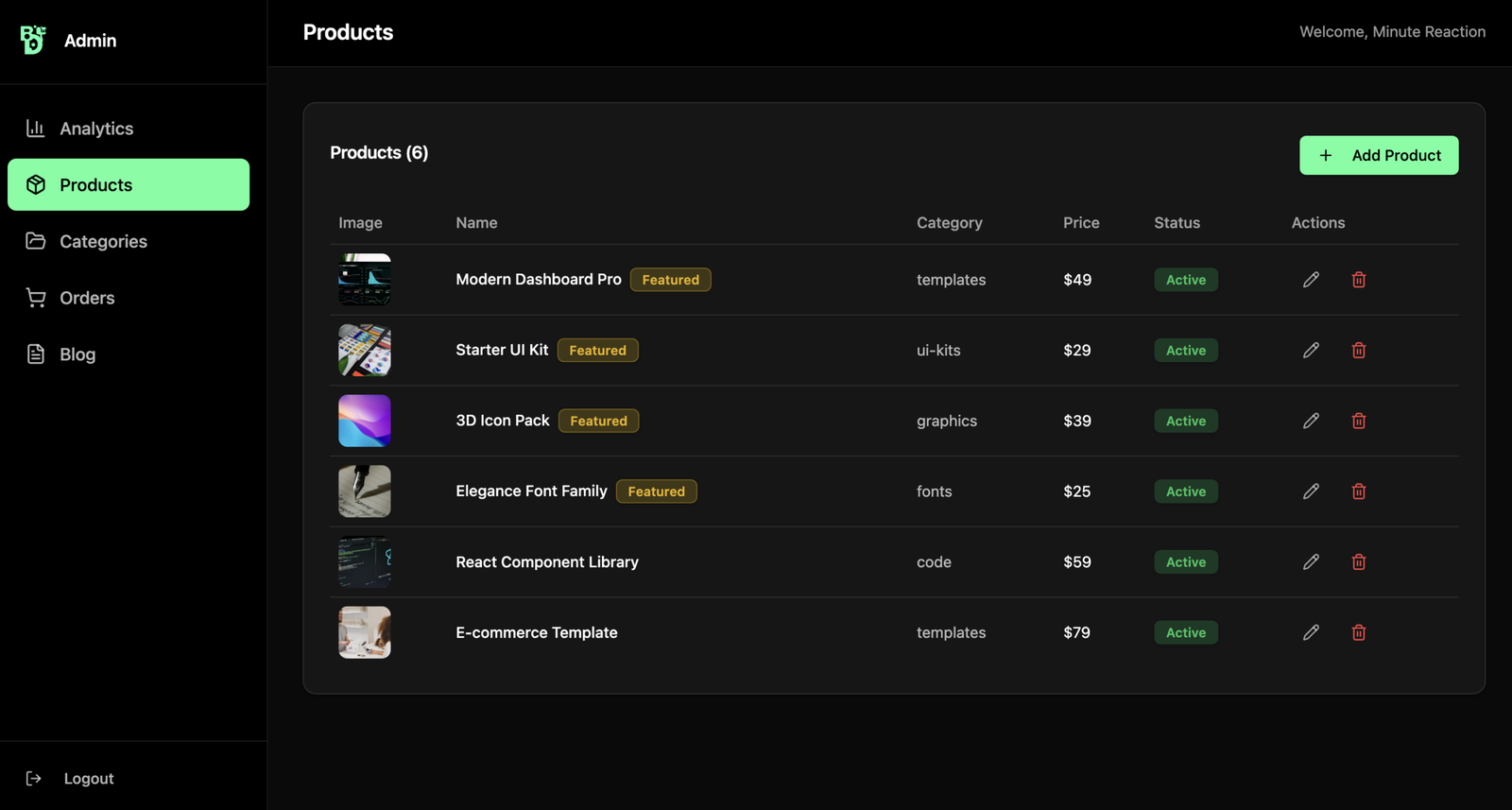Delete the Modern Dashboard Pro product
The height and width of the screenshot is (810, 1512).
click(x=1358, y=280)
